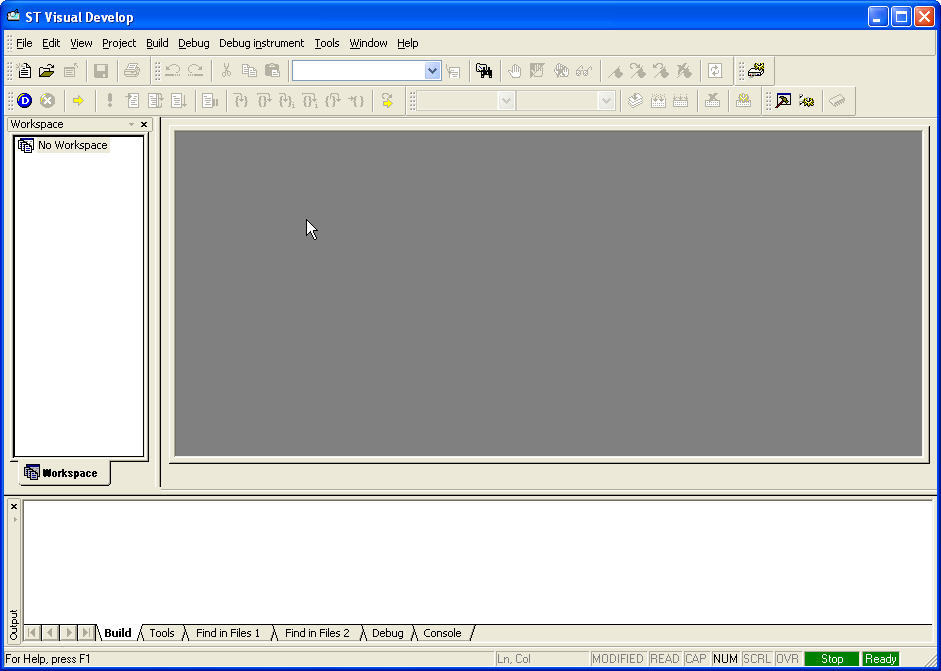Switch to the Console output tab

pos(442,633)
